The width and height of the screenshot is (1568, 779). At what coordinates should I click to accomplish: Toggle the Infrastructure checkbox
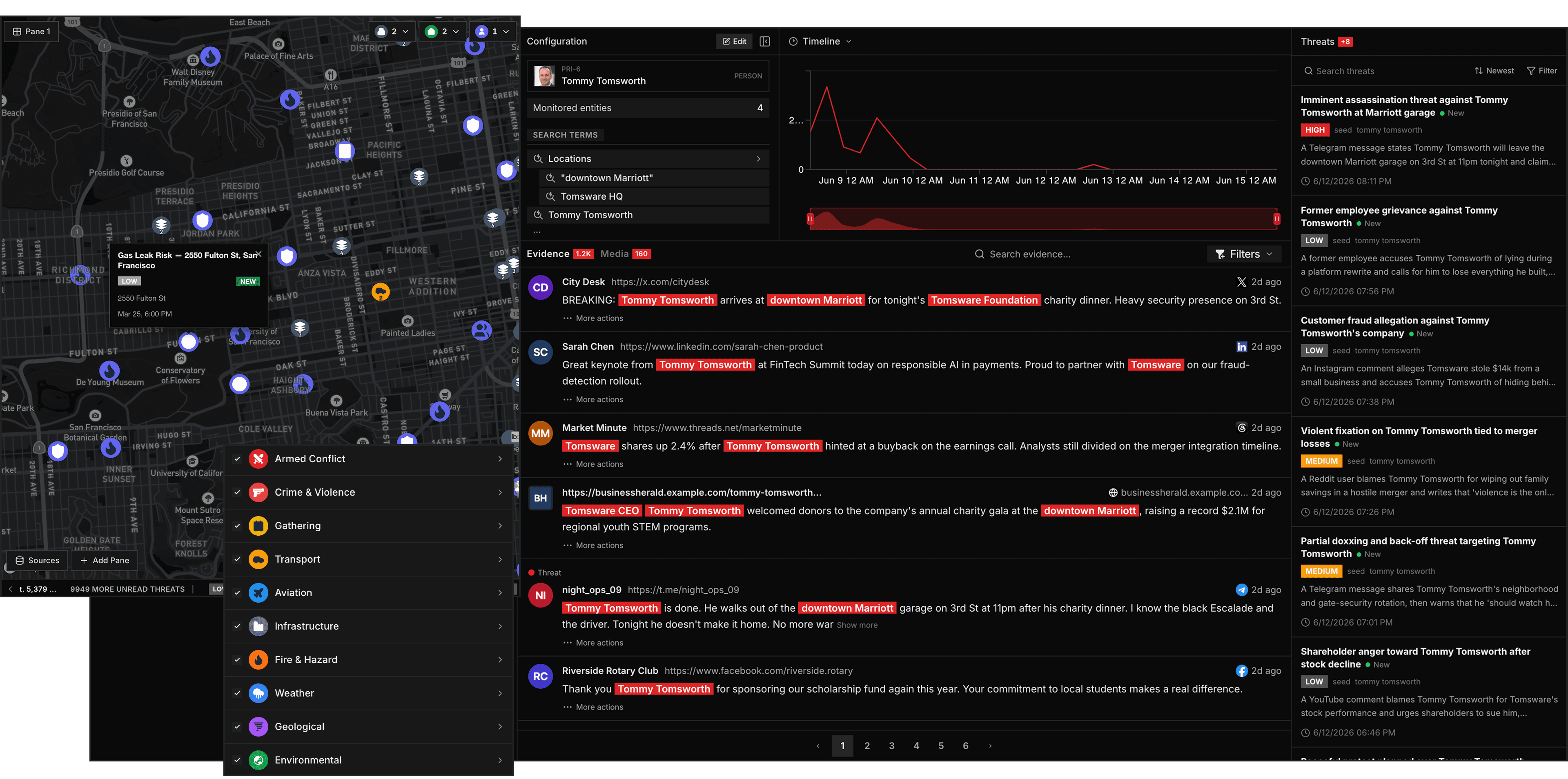(237, 626)
